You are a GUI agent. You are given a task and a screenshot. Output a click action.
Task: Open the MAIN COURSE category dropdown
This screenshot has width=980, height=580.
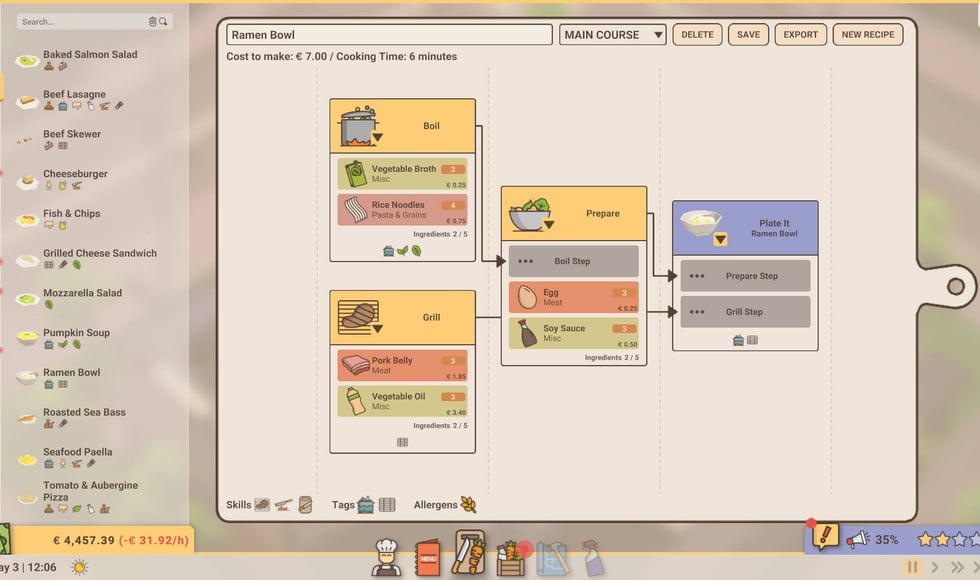pyautogui.click(x=612, y=35)
